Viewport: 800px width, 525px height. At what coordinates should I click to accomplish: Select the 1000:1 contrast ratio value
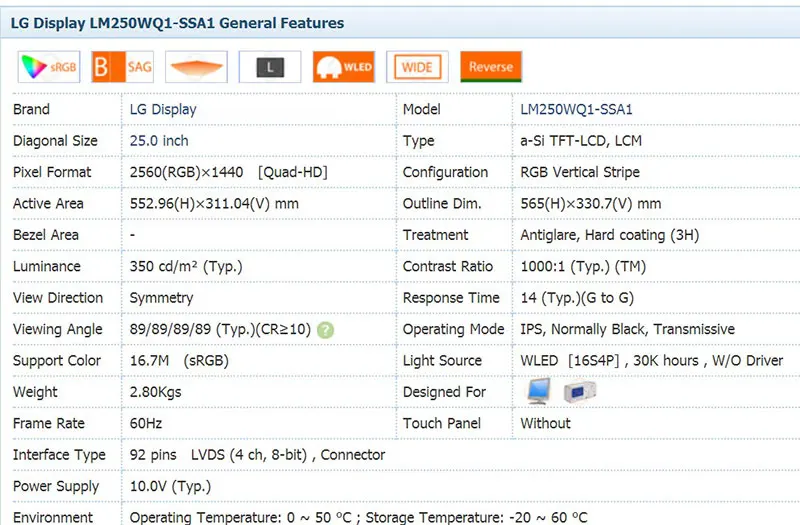[x=583, y=266]
